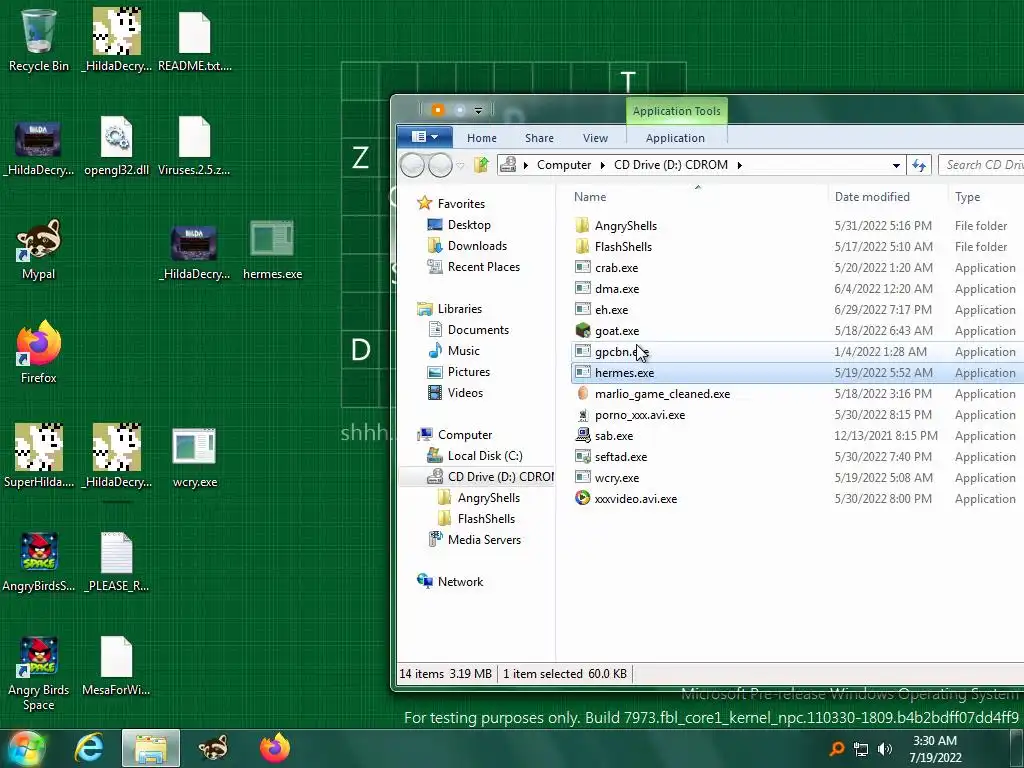Click the Windows Start orb
Viewport: 1024px width, 768px height.
(x=25, y=748)
